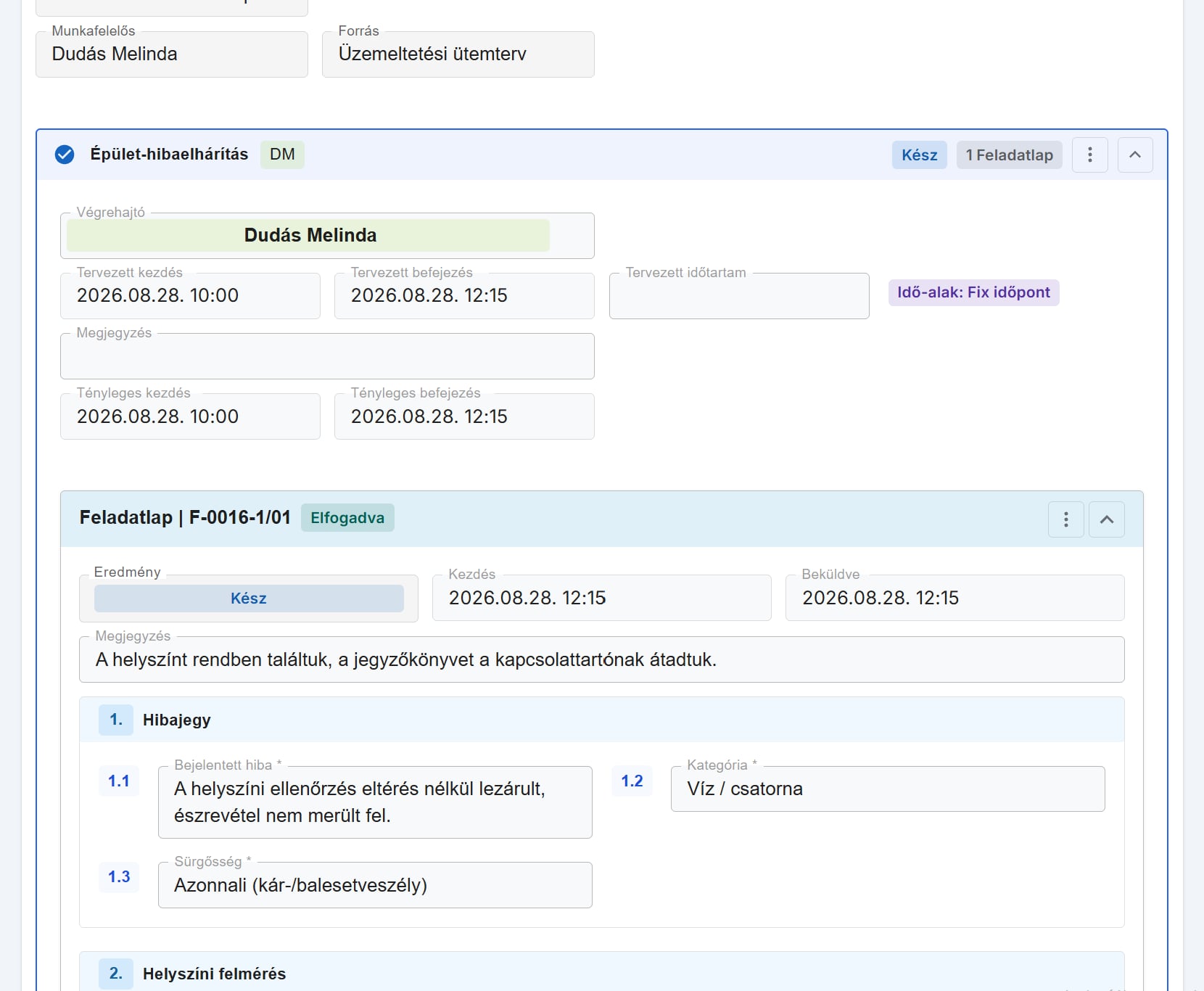Select the Idő-alak: Fix időpont tag
Viewport: 1204px width, 991px height.
coord(973,292)
